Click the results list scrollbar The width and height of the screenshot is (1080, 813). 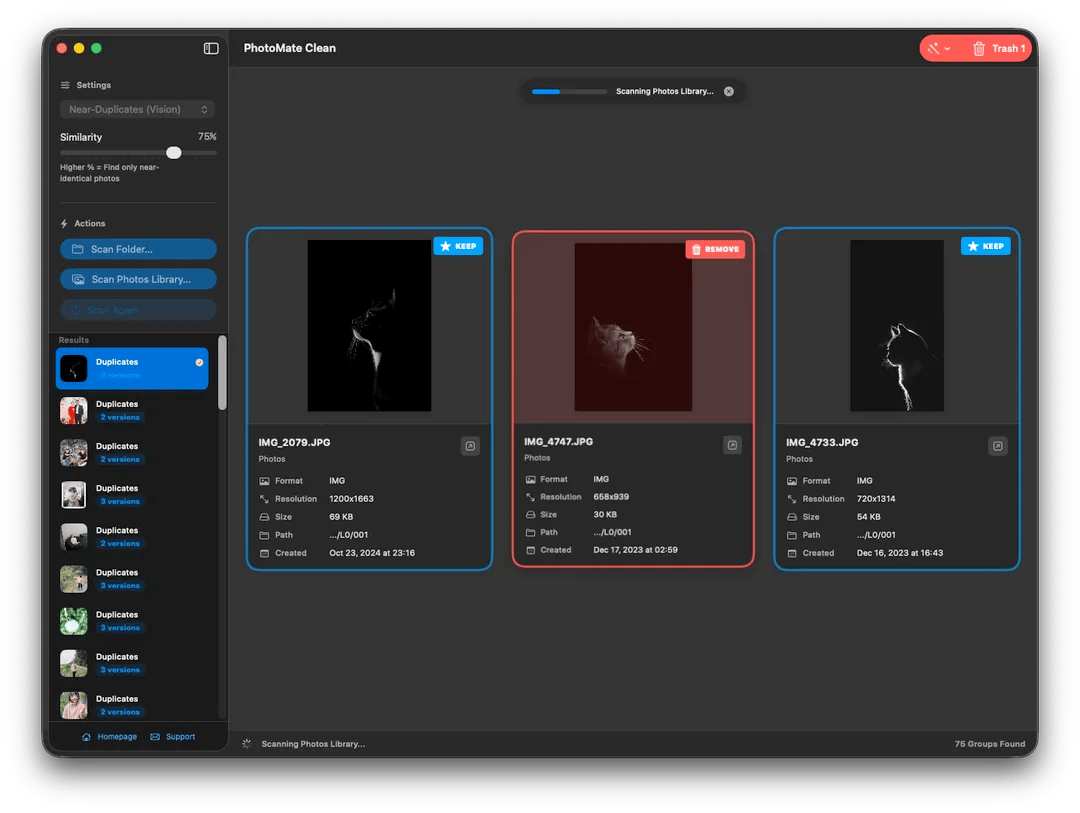tap(222, 372)
